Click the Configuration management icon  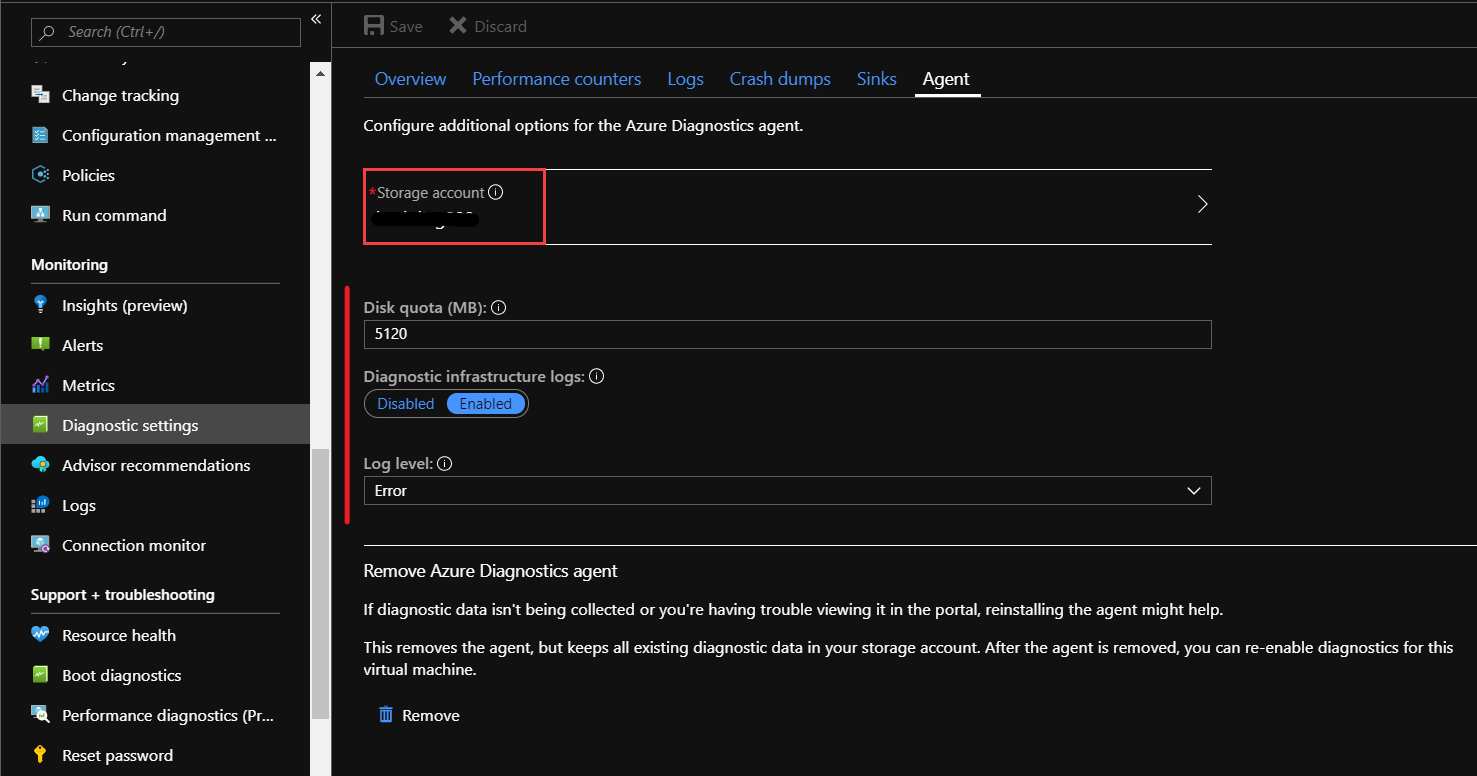coord(41,135)
